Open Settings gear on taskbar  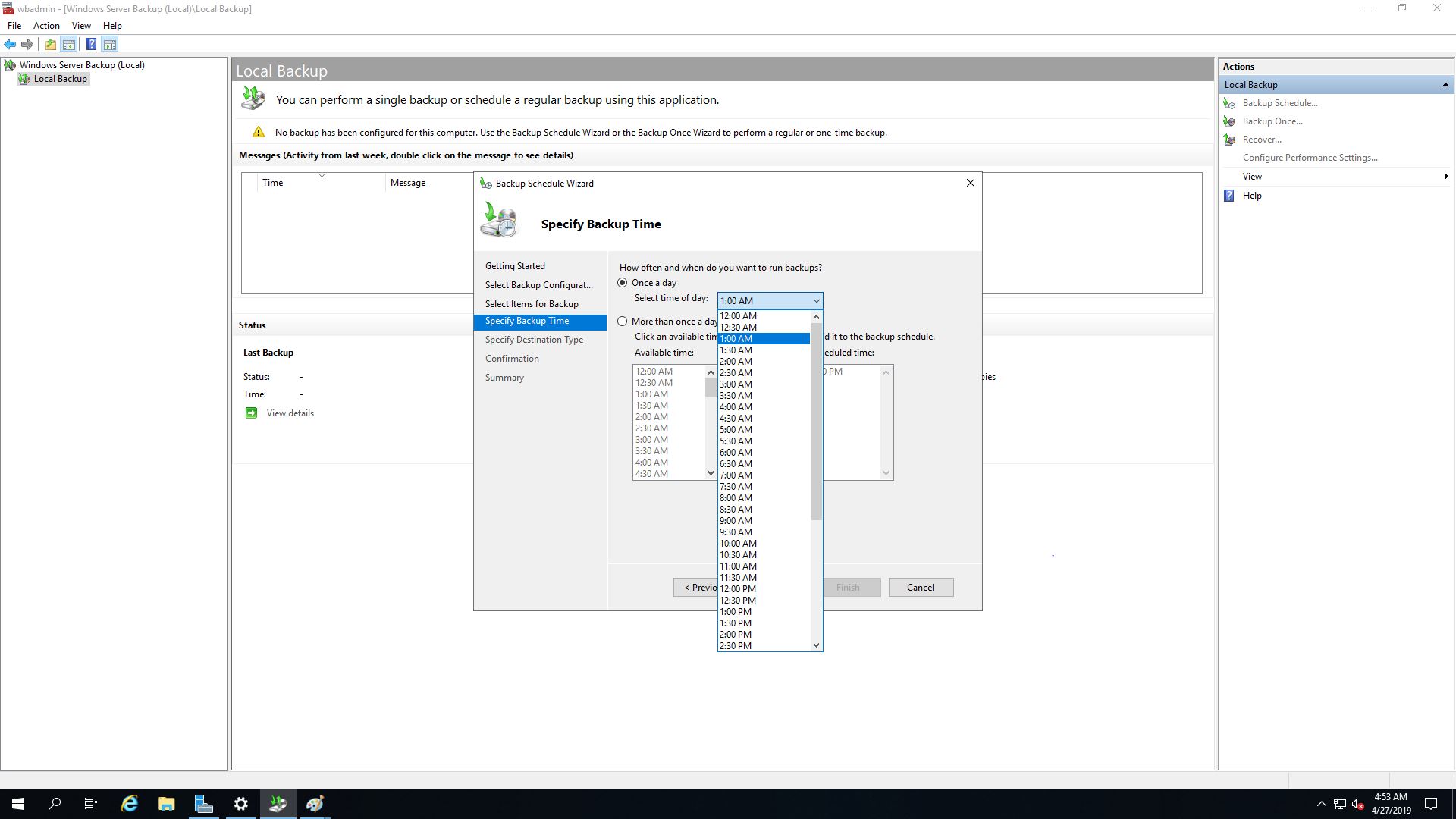240,804
